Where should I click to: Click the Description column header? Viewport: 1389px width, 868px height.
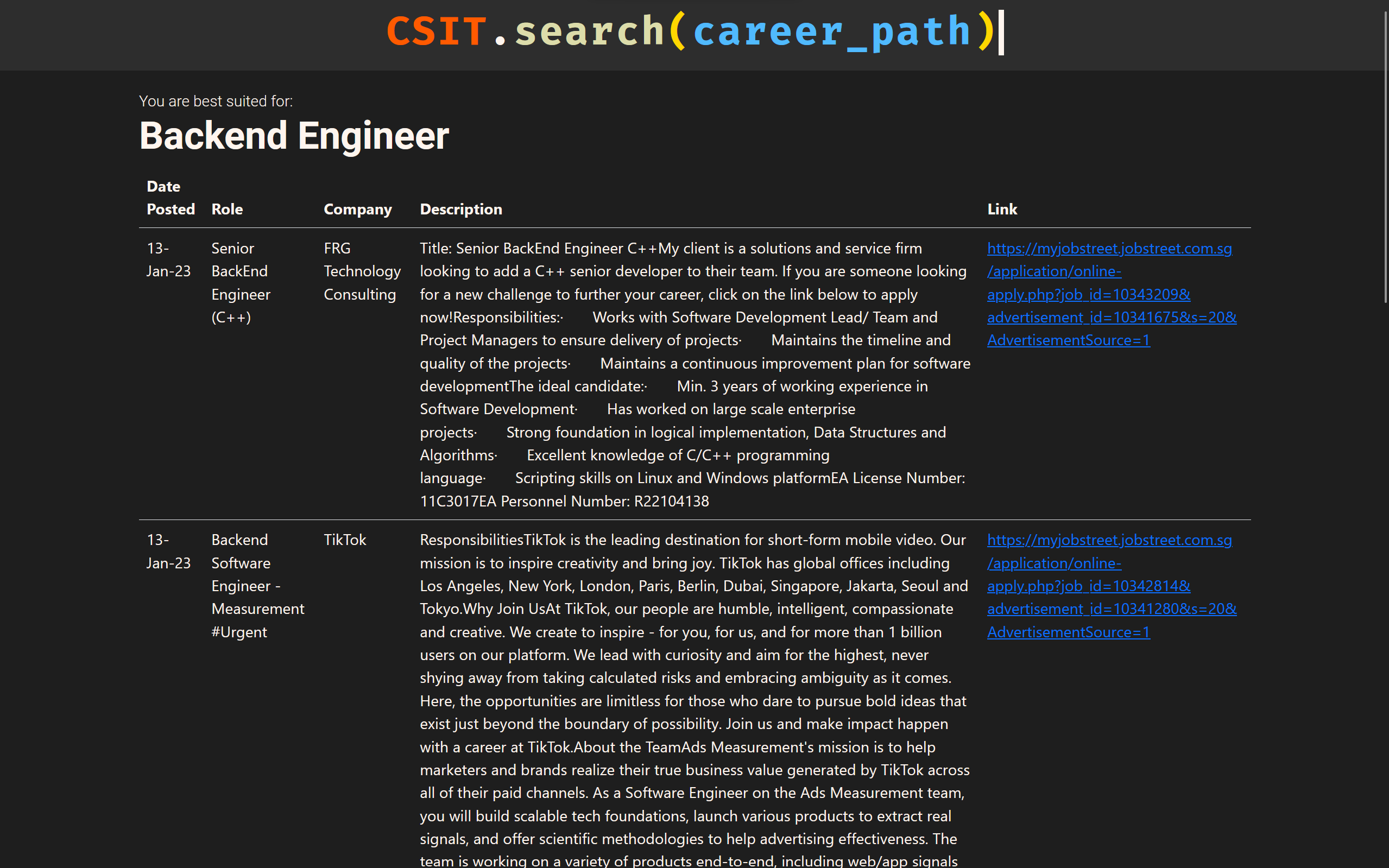coord(460,209)
